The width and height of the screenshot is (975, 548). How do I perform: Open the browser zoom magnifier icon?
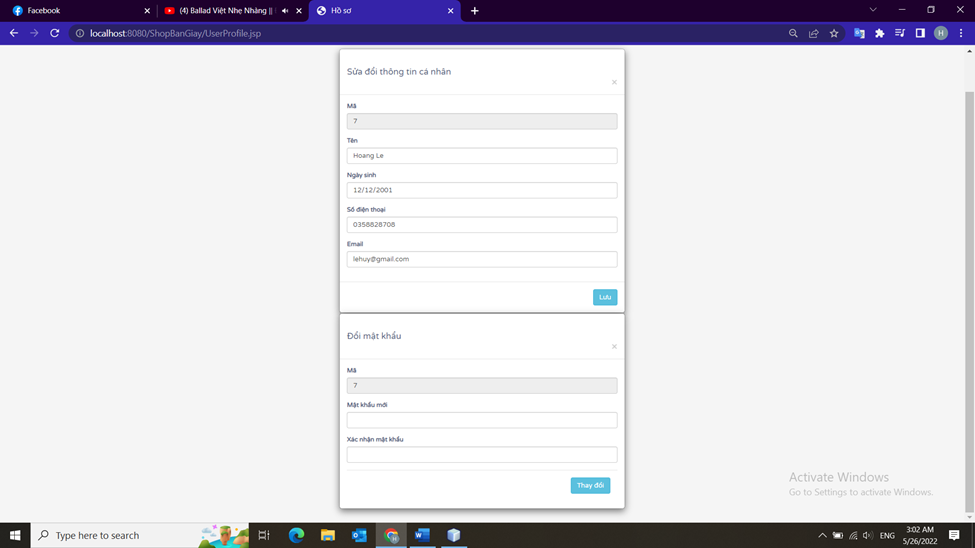793,34
